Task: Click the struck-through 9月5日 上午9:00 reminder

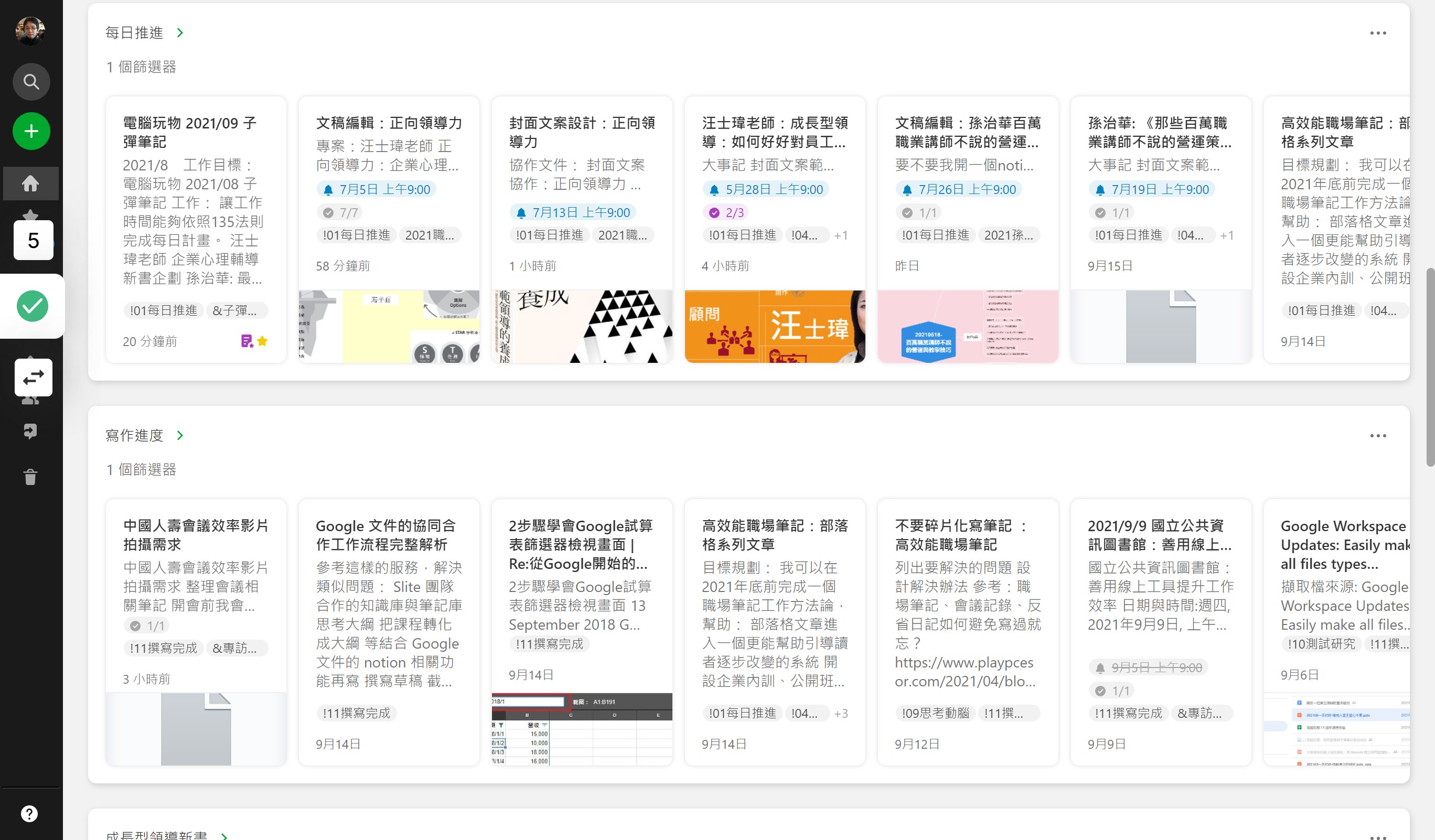Action: tap(1148, 667)
